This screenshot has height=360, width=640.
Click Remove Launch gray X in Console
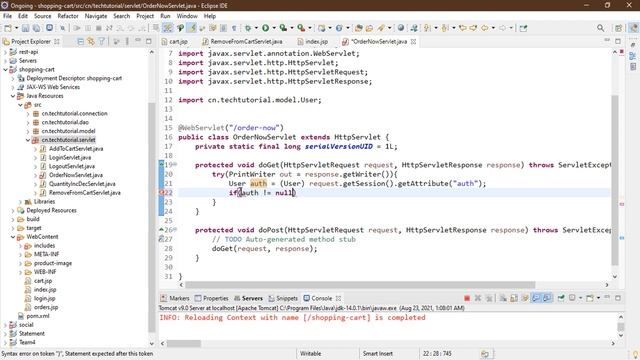[478, 298]
